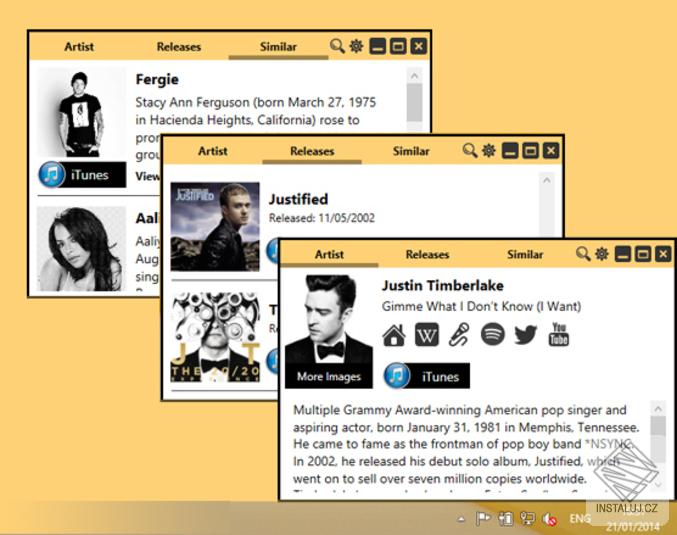Click the More Images button
Image resolution: width=677 pixels, height=535 pixels.
pos(329,377)
